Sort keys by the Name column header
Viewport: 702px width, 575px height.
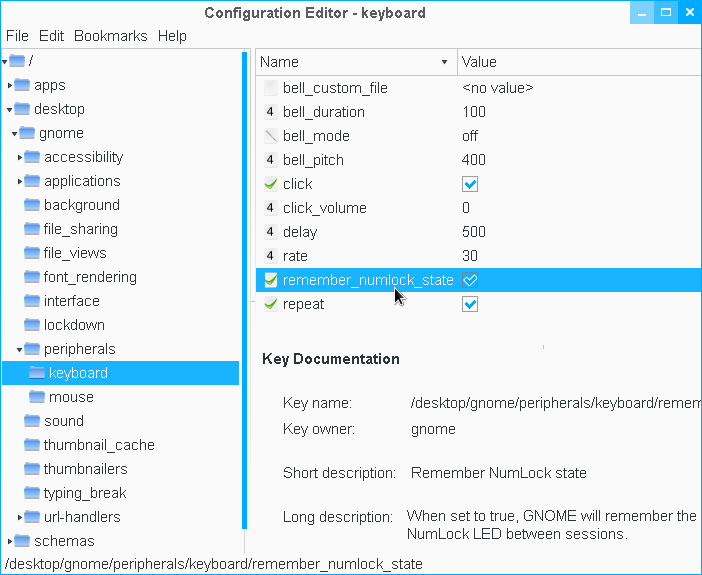[x=350, y=62]
